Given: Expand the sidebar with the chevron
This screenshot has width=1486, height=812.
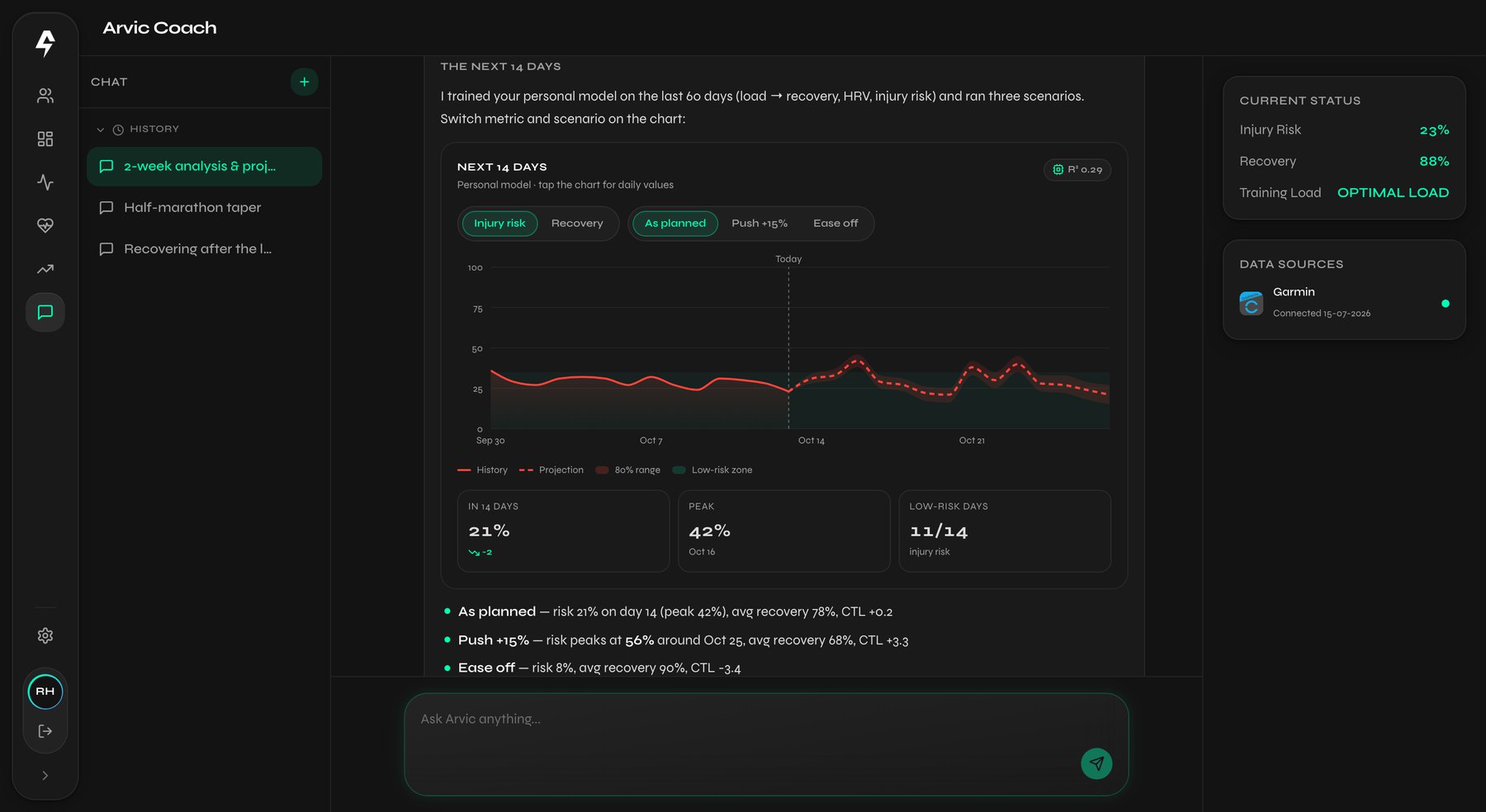Looking at the screenshot, I should tap(45, 776).
